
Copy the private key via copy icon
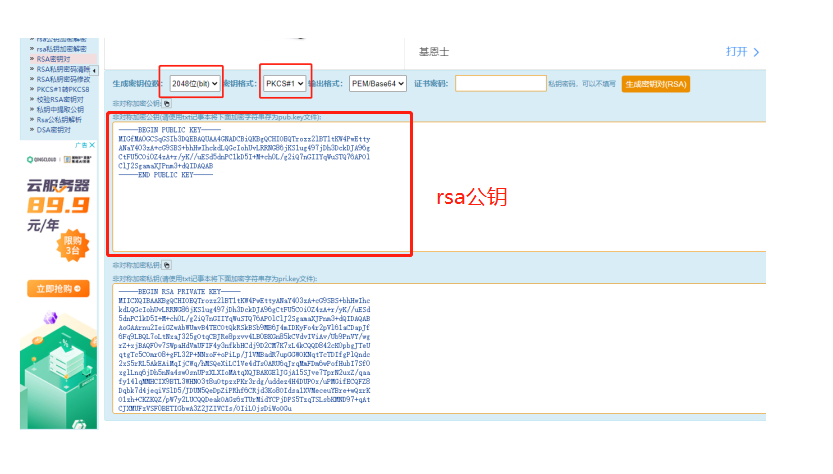pyautogui.click(x=166, y=265)
